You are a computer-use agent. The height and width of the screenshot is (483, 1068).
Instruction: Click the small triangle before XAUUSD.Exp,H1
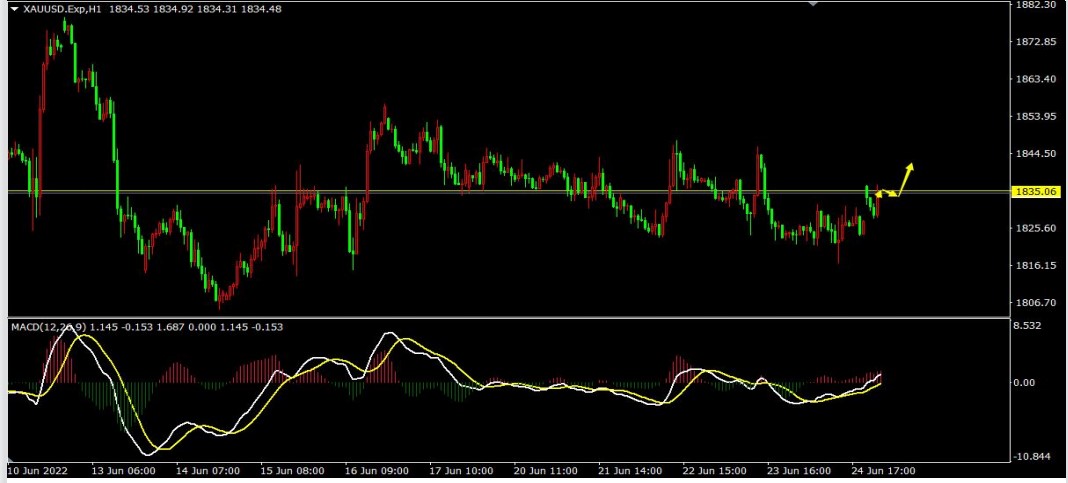click(x=14, y=9)
